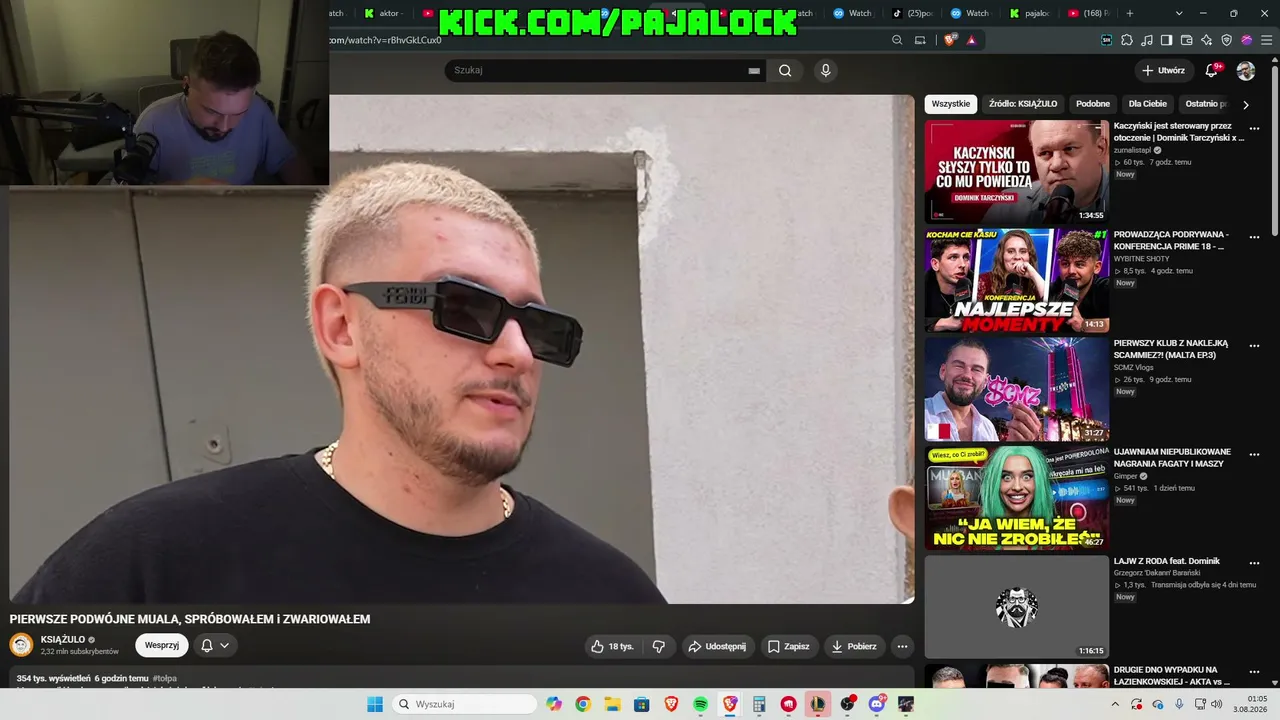The width and height of the screenshot is (1280, 720).
Task: Open YouTube account avatar menu
Action: pyautogui.click(x=1246, y=71)
